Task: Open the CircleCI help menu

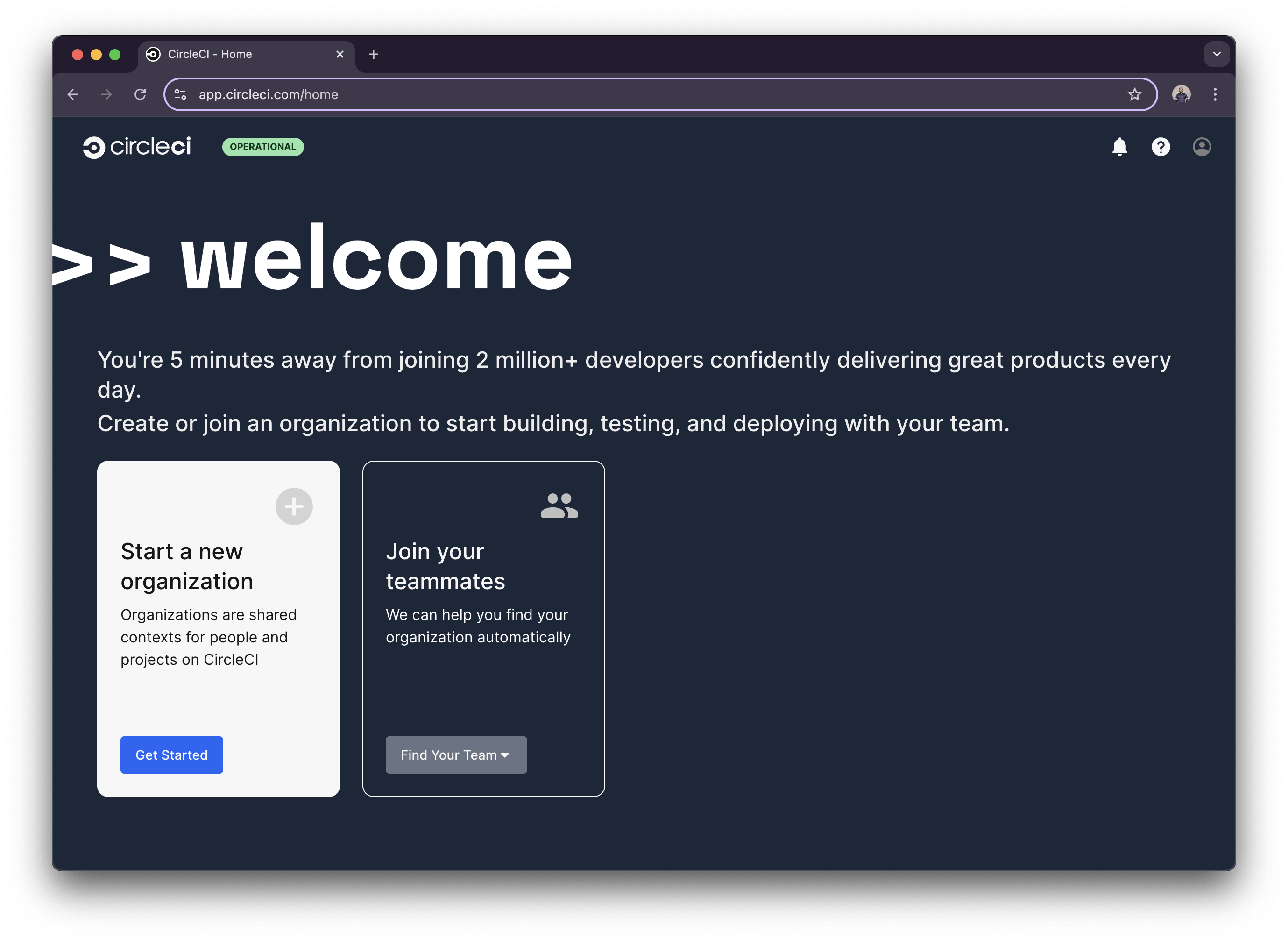Action: click(1160, 147)
